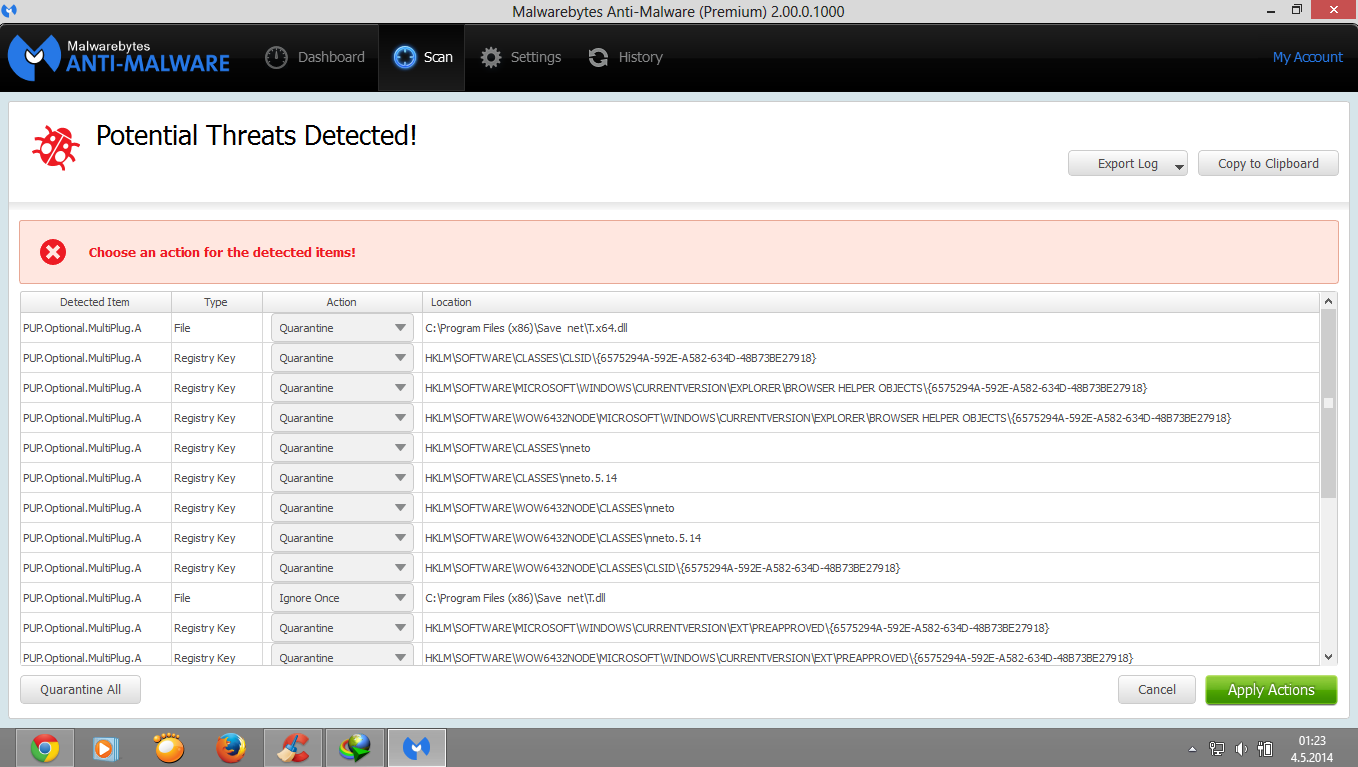Expand the Export Log dropdown arrow
The image size is (1358, 767).
pyautogui.click(x=1179, y=165)
